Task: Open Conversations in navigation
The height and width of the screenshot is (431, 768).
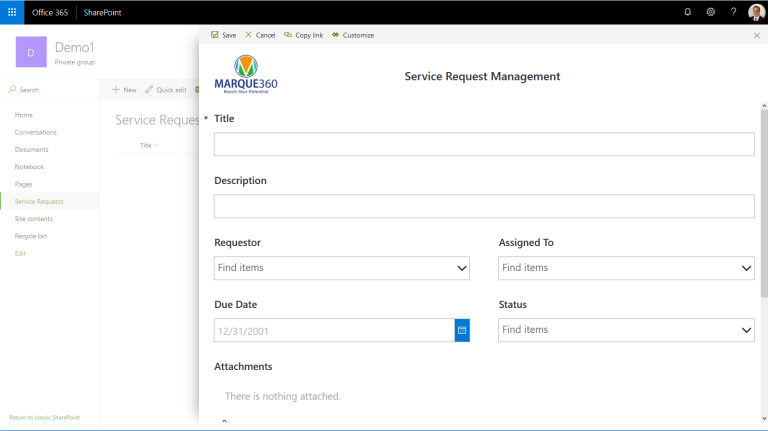Action: 36,132
